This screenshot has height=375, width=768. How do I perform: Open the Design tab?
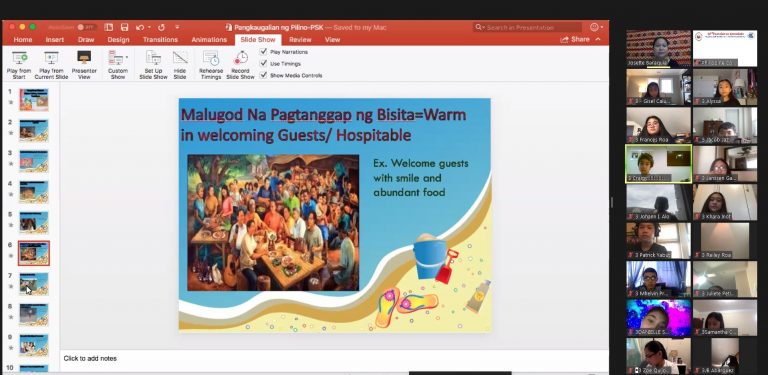[x=118, y=40]
